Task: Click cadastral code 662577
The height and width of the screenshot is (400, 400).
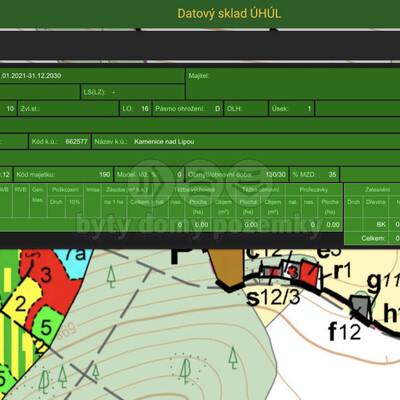Action: click(x=76, y=142)
